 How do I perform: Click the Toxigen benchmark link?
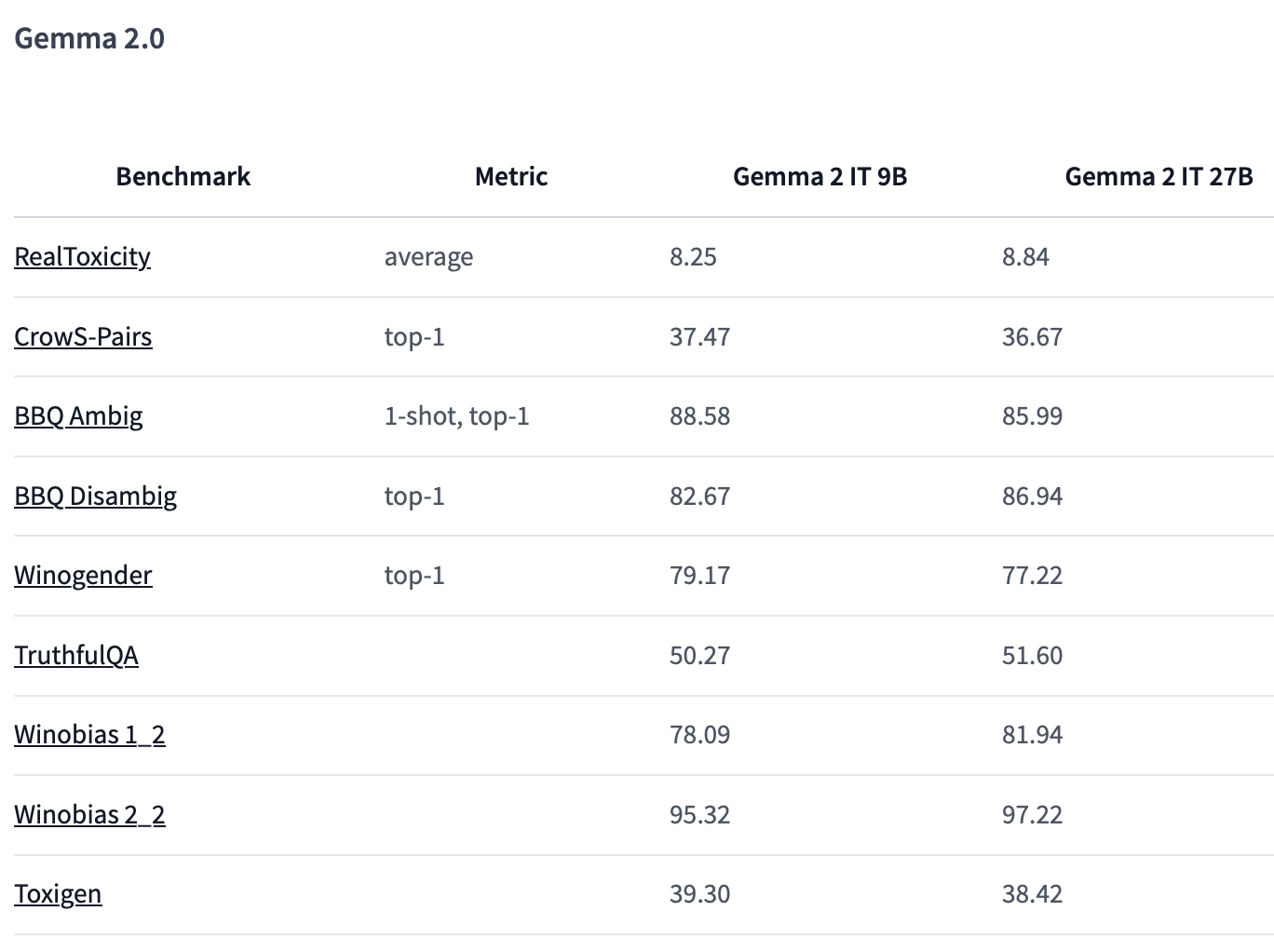(x=58, y=894)
